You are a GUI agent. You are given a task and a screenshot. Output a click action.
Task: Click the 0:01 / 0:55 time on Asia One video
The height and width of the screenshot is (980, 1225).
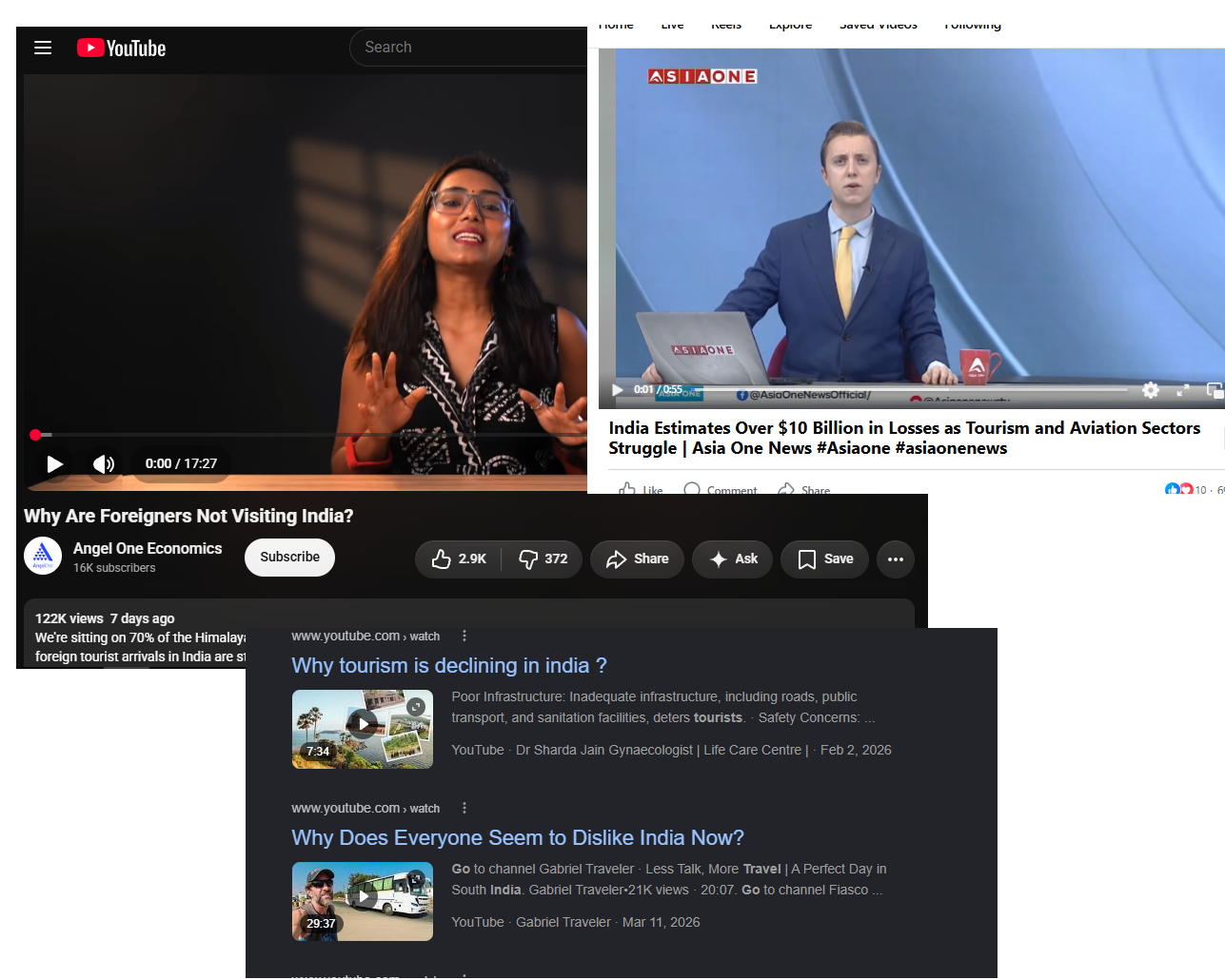[x=658, y=389]
